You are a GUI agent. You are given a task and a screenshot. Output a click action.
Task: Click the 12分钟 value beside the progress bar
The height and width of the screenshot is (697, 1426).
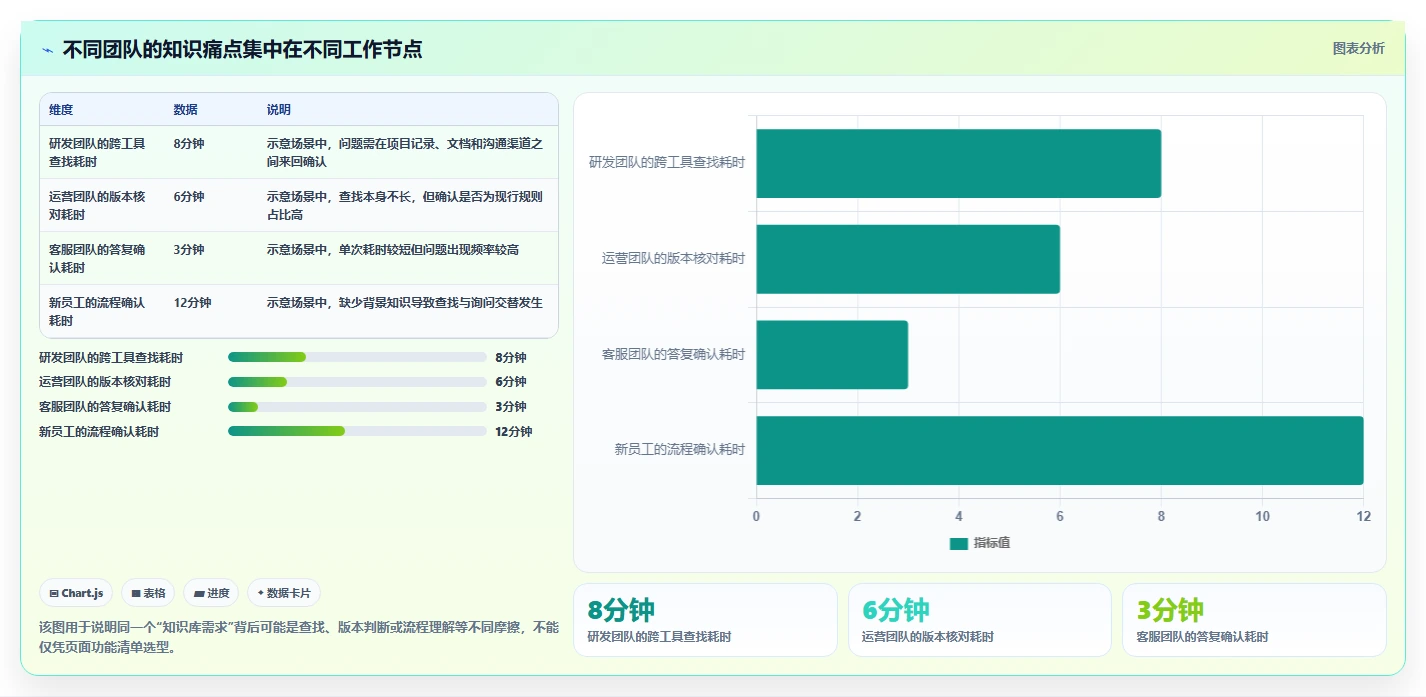(513, 432)
